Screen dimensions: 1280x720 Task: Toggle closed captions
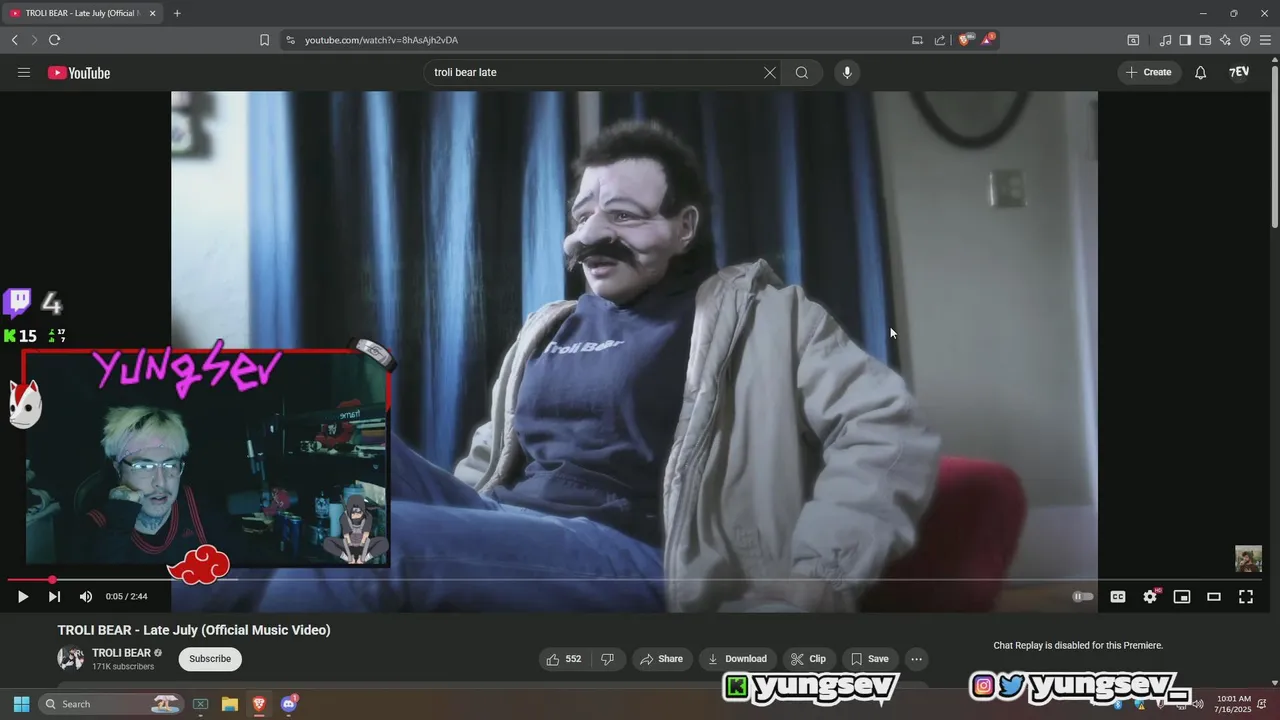[1118, 596]
